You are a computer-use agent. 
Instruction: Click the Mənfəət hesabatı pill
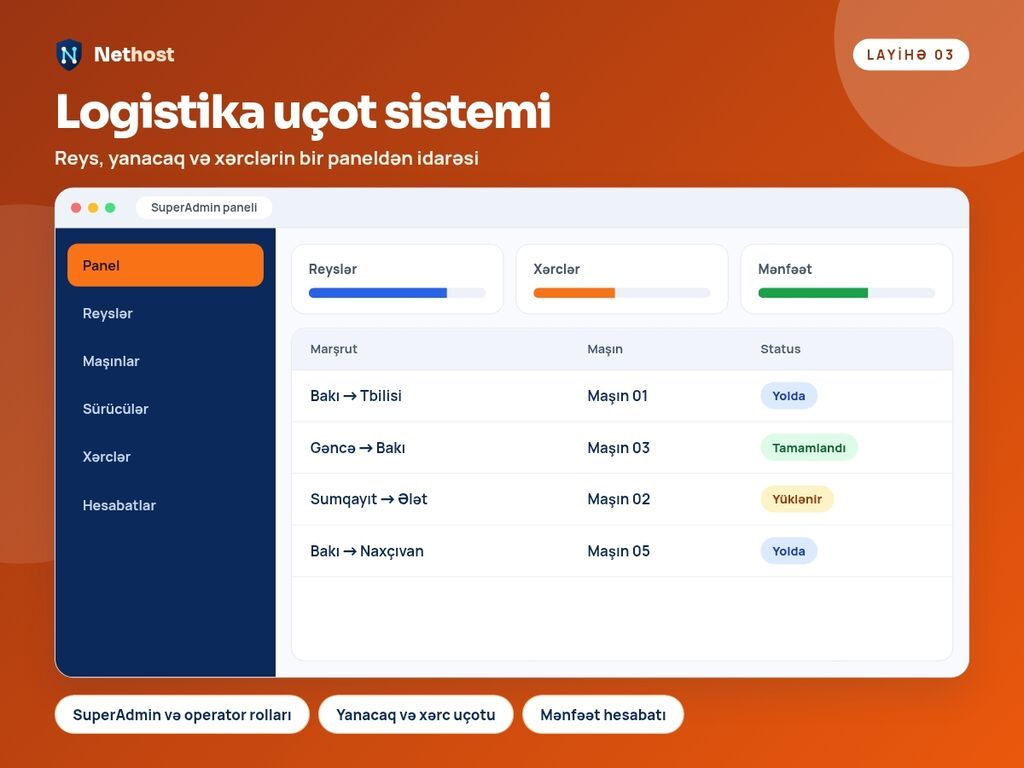coord(603,714)
